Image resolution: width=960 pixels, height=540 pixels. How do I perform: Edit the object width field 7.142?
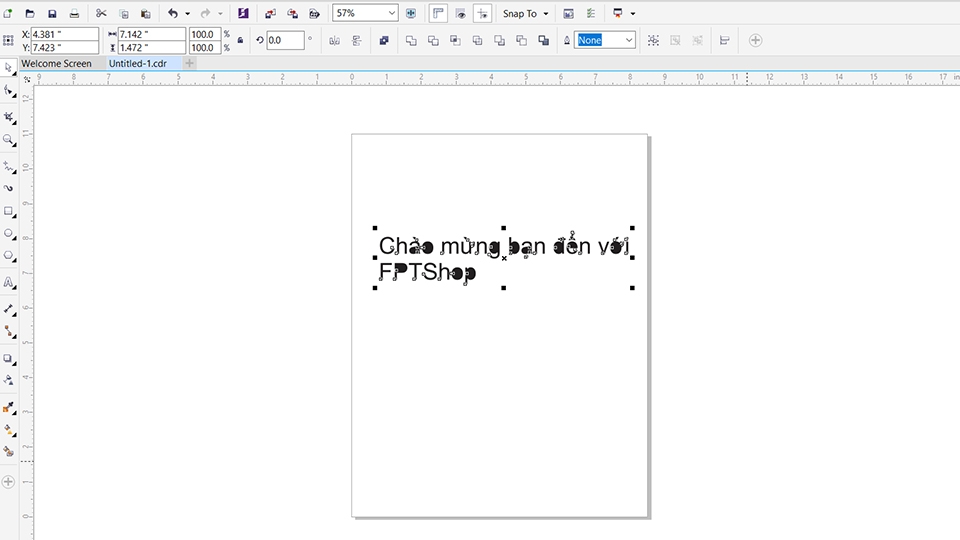tap(151, 34)
